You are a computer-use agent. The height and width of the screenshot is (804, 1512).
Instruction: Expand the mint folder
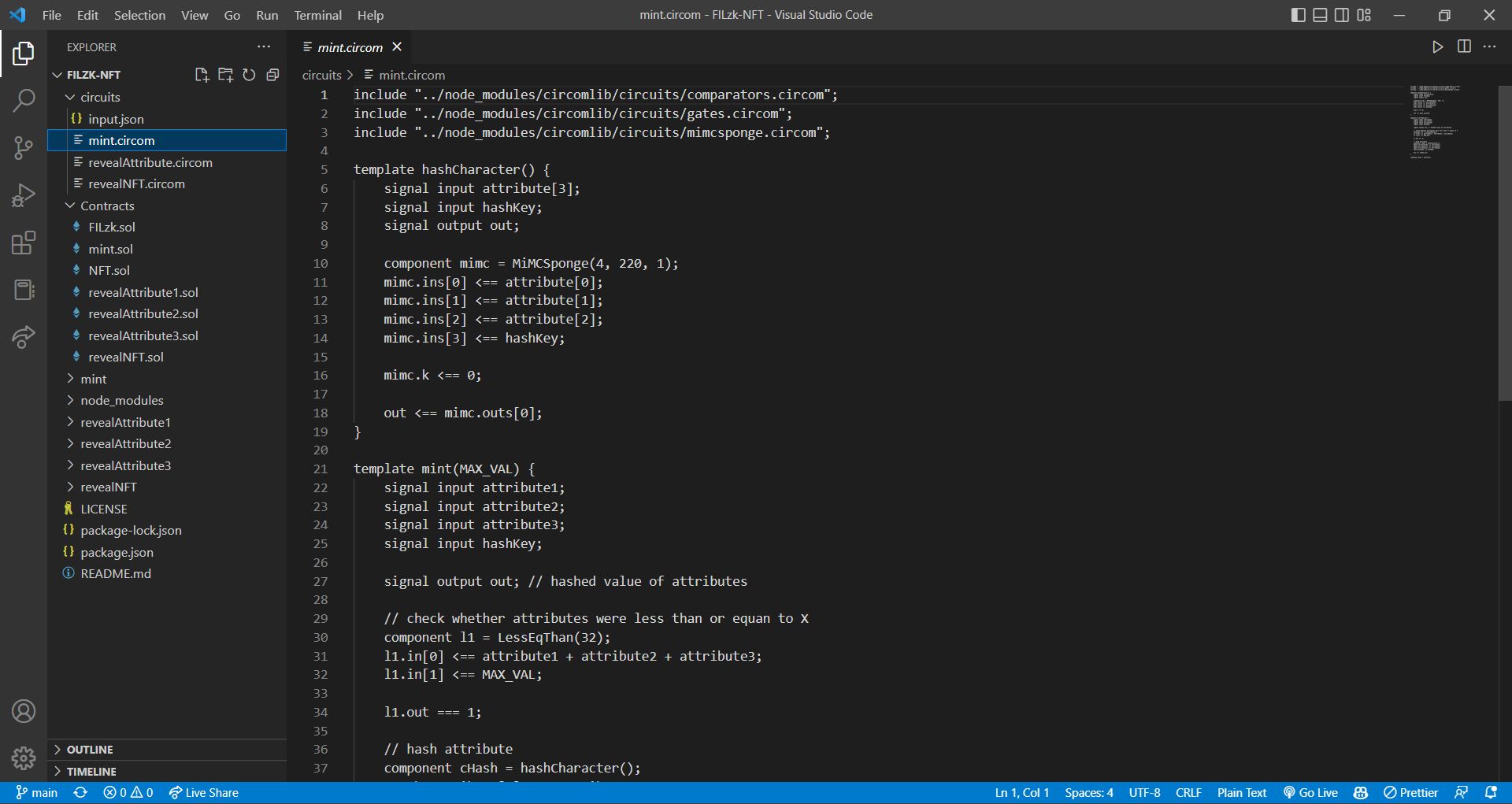coord(70,379)
